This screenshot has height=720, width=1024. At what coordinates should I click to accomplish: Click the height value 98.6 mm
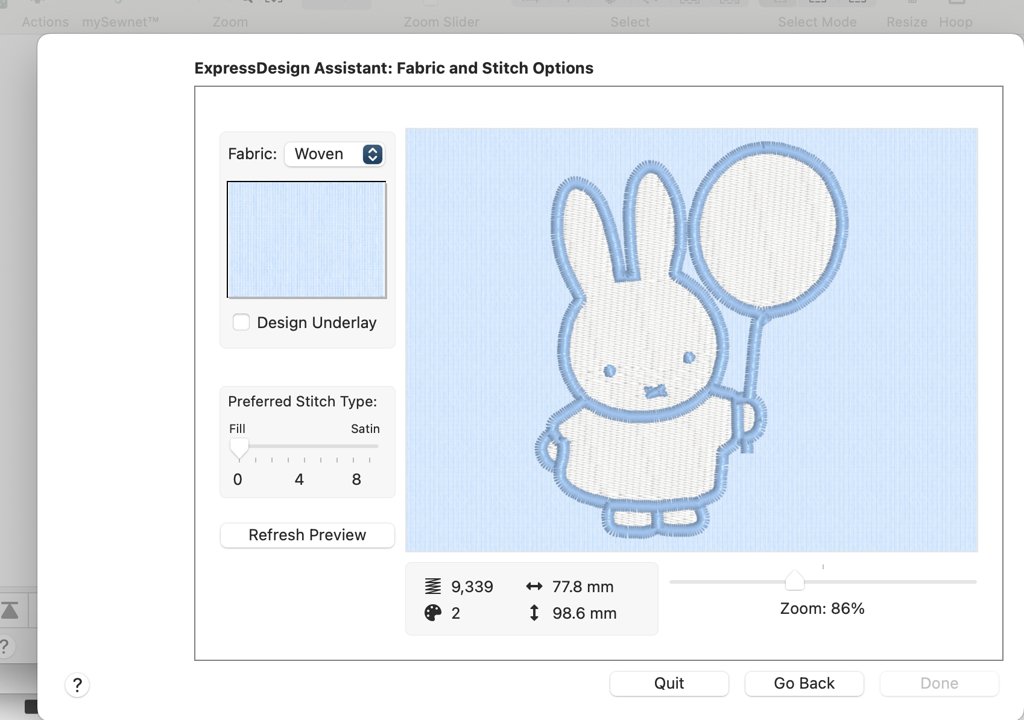(x=584, y=614)
